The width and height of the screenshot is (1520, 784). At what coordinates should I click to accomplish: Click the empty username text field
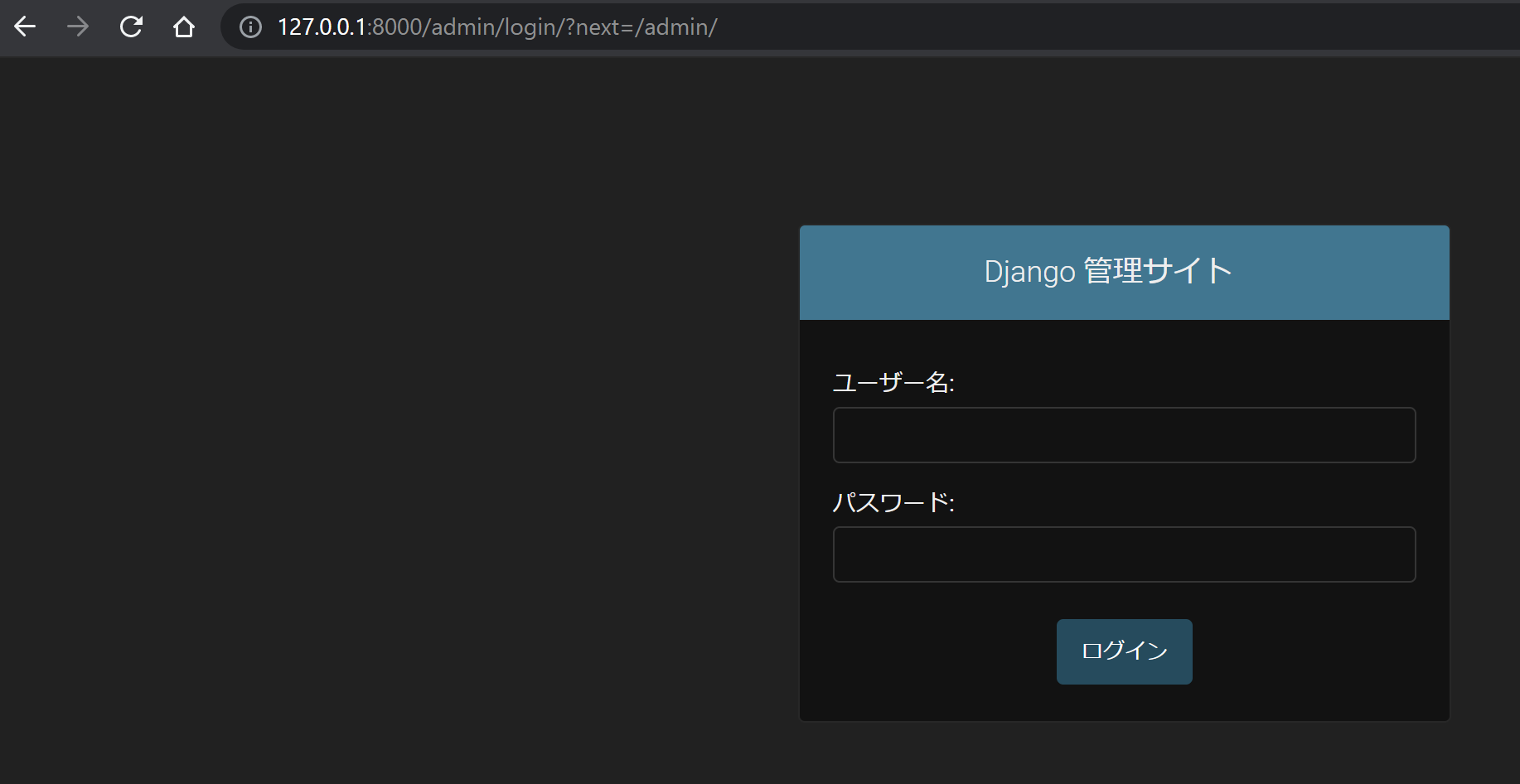(1124, 434)
